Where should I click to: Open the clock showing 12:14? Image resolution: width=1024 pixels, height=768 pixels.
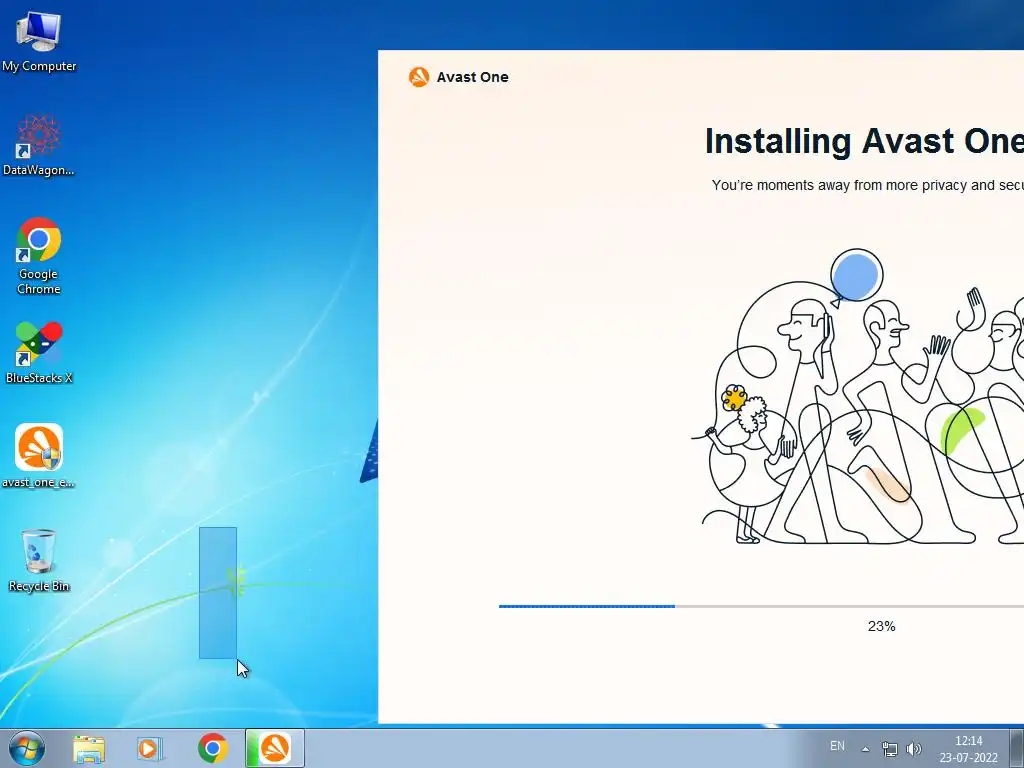pos(968,749)
